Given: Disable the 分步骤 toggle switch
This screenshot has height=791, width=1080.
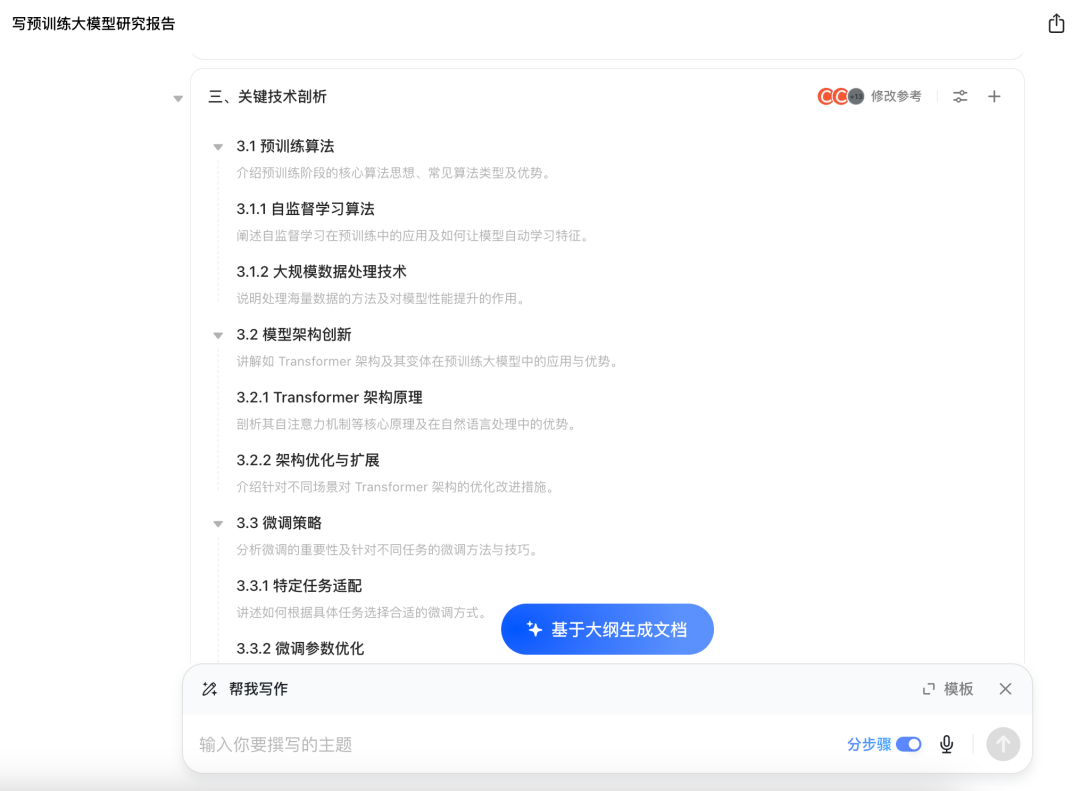Looking at the screenshot, I should [909, 744].
